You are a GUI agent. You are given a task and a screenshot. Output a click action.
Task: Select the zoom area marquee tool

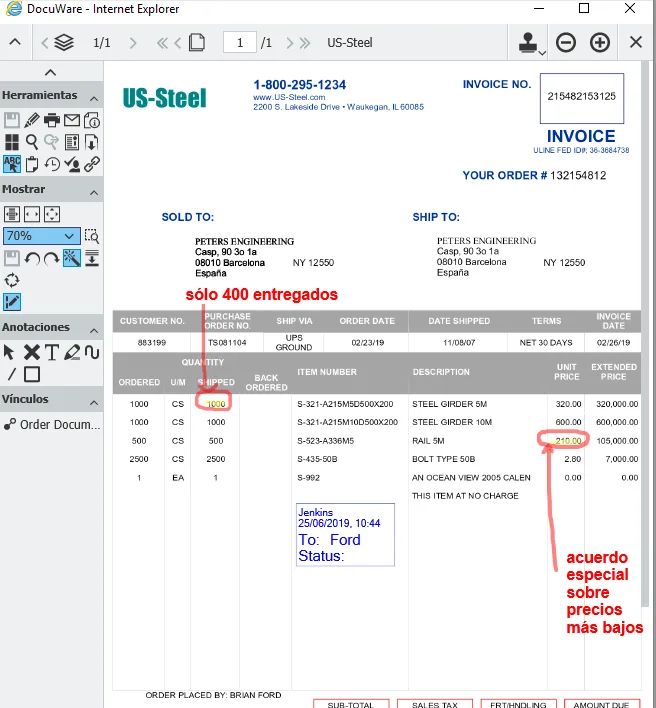[x=92, y=236]
